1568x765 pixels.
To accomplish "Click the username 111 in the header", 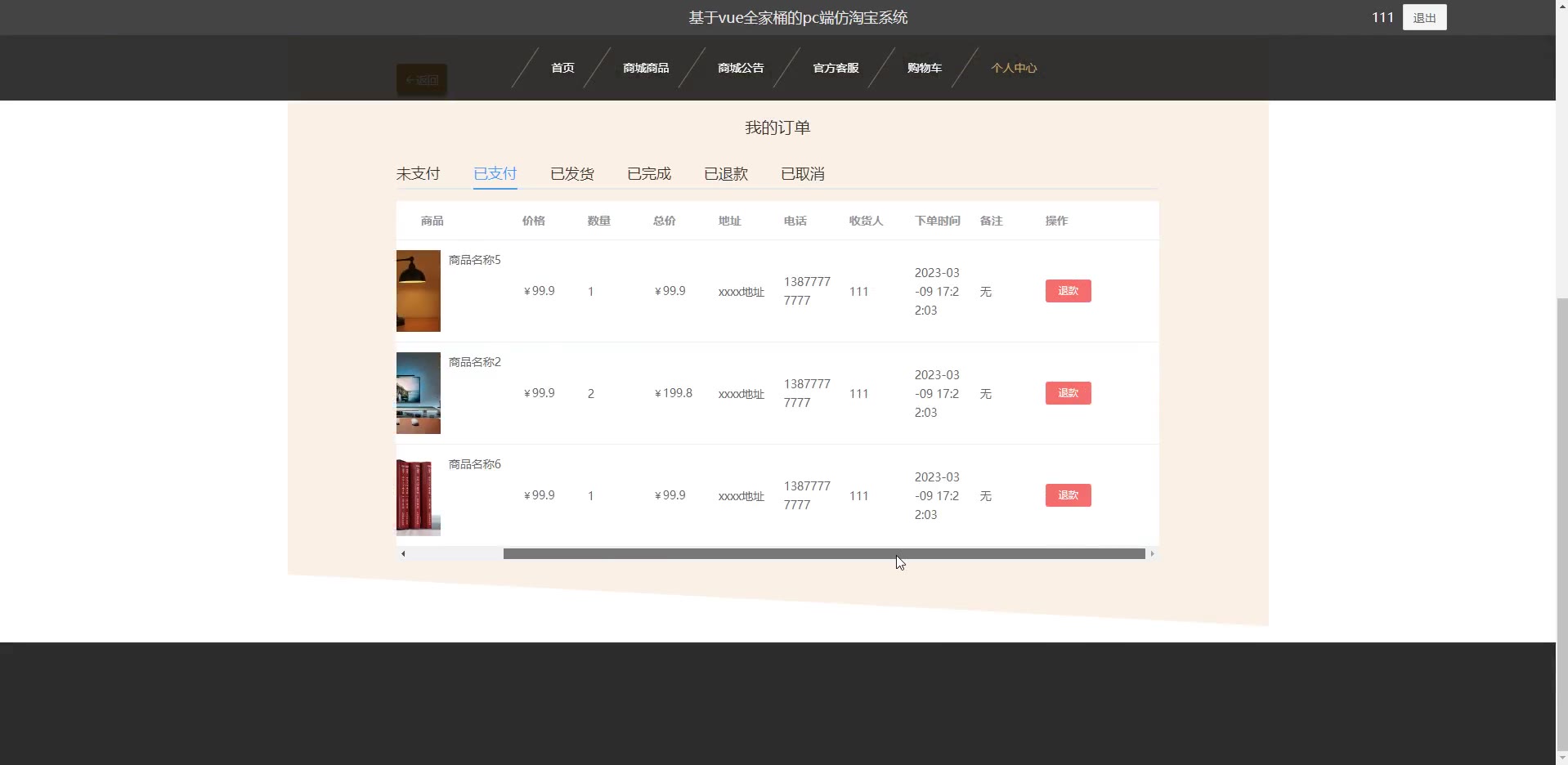I will [x=1382, y=17].
